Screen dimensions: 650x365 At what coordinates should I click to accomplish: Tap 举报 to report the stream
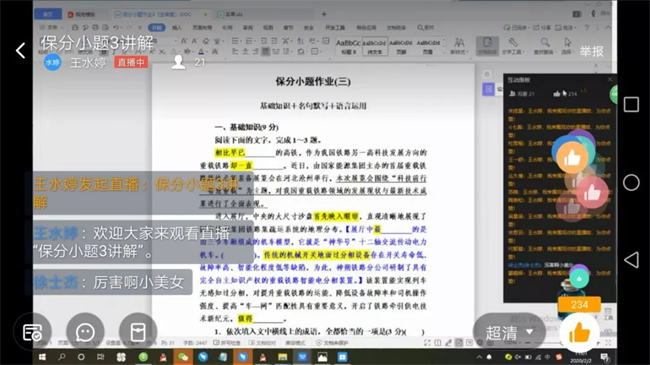tap(592, 51)
